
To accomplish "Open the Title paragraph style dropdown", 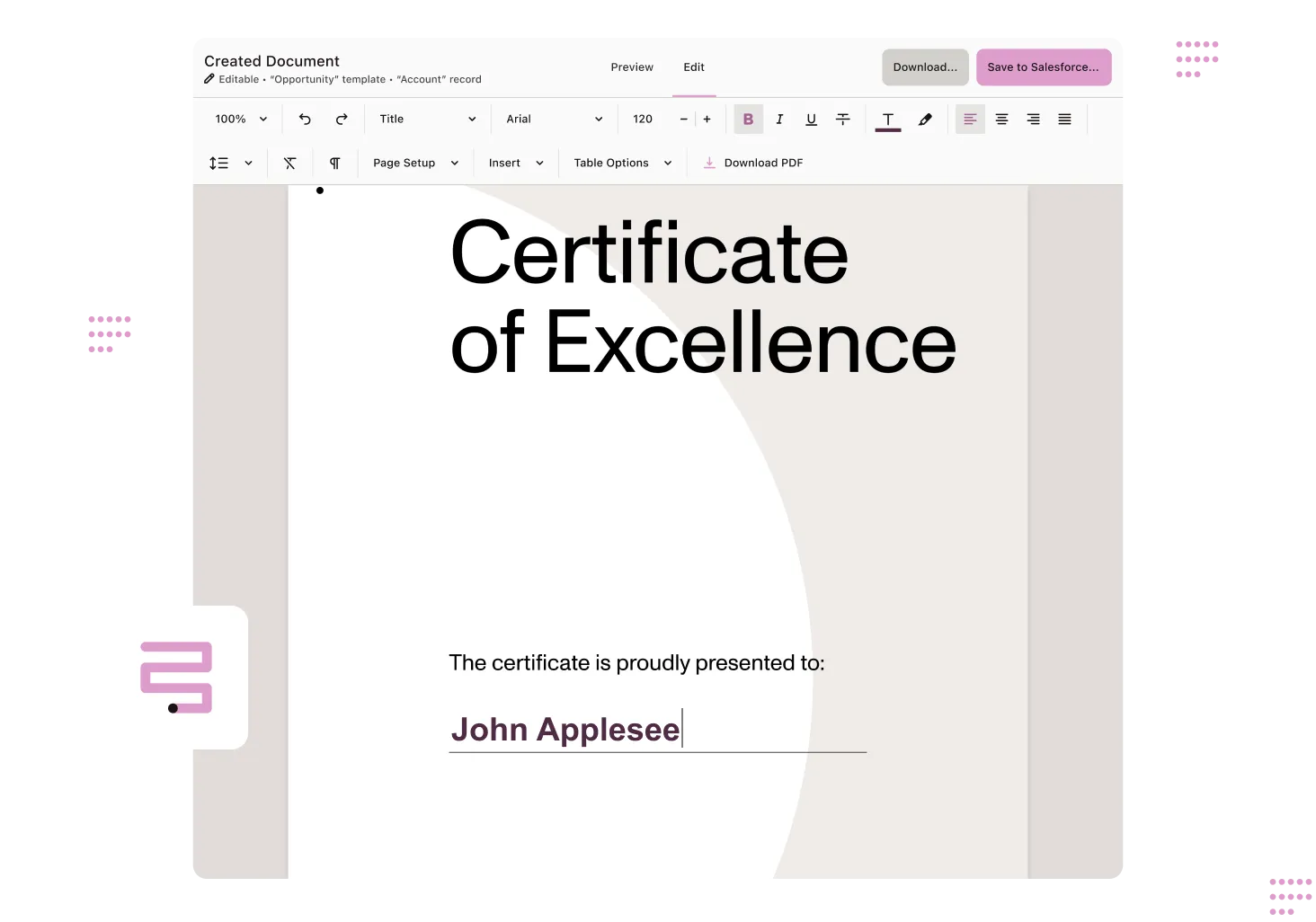I will click(x=427, y=120).
